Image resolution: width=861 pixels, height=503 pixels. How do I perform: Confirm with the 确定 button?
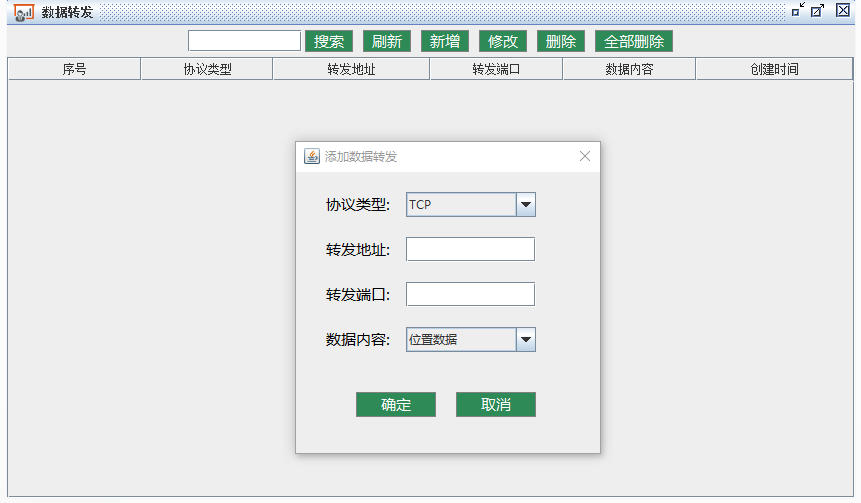coord(396,405)
